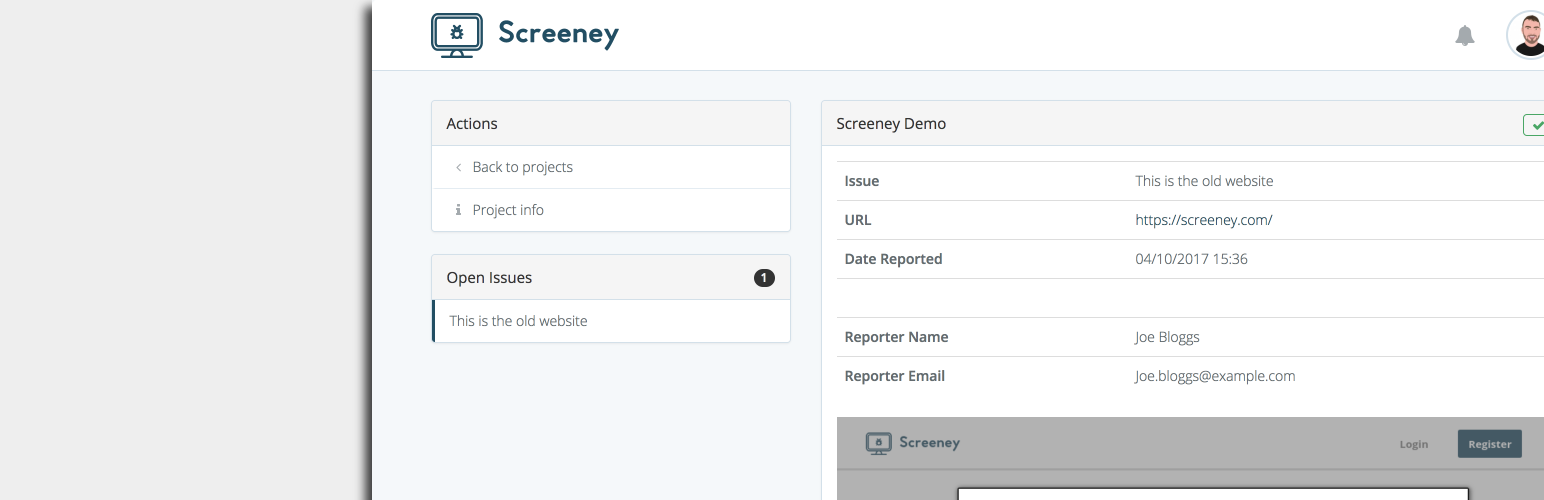1544x500 pixels.
Task: Go back to projects
Action: (x=522, y=167)
